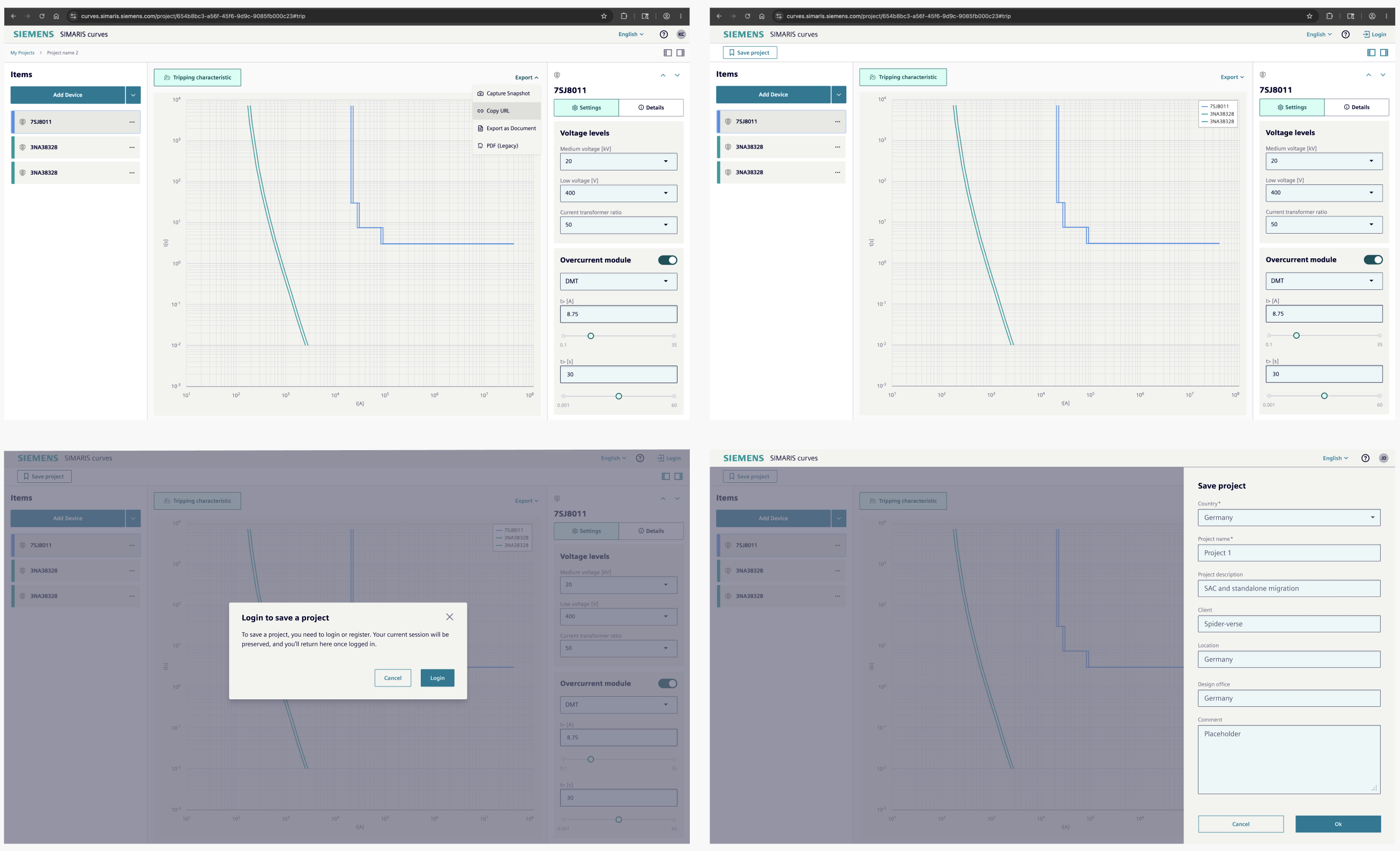
Task: Expand Add Device arrow dropdown in top-right window
Action: point(839,94)
